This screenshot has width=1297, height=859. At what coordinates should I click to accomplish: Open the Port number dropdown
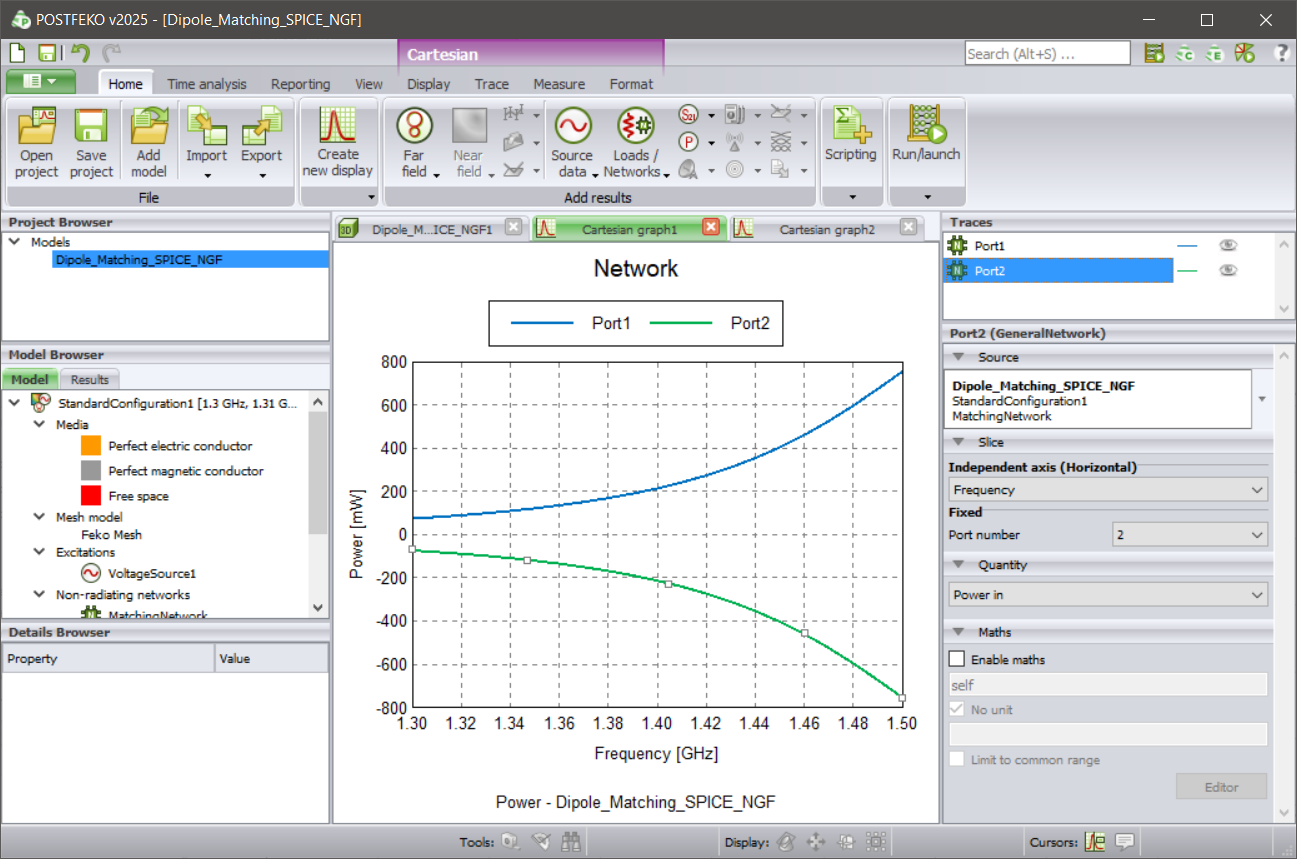coord(1190,535)
